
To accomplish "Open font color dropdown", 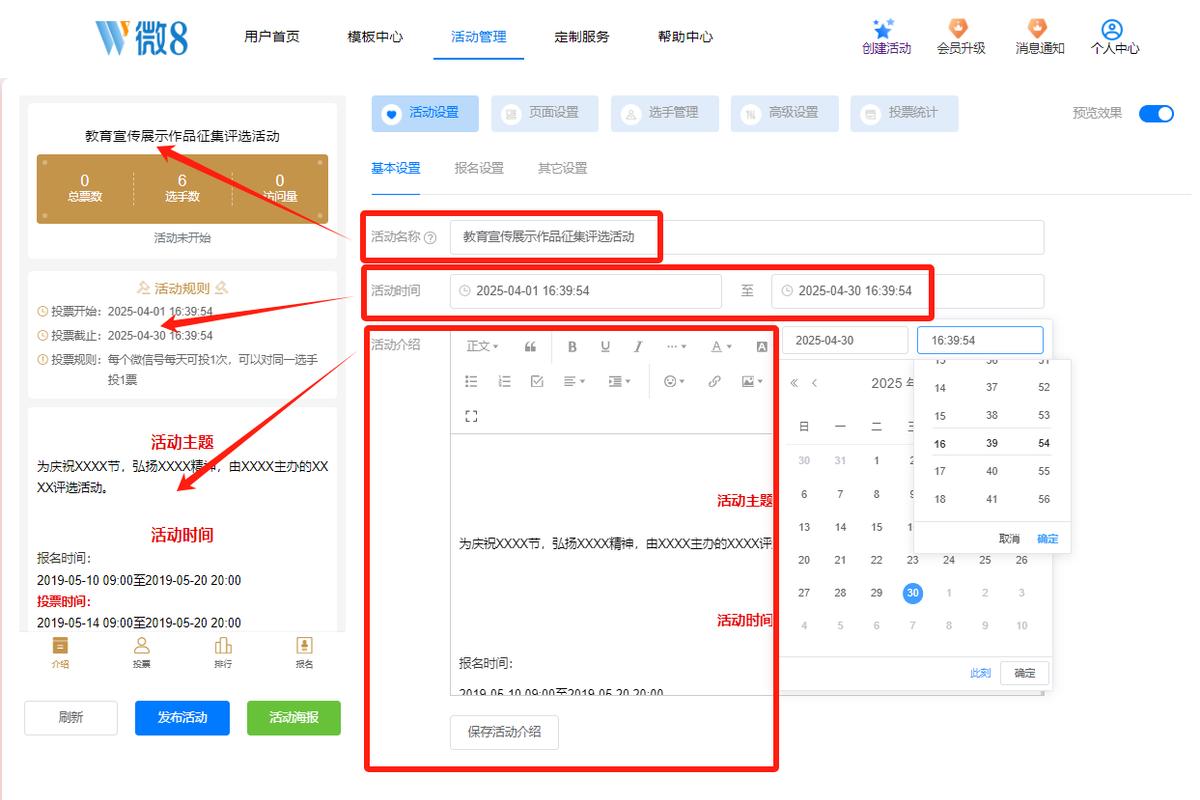I will tap(721, 347).
